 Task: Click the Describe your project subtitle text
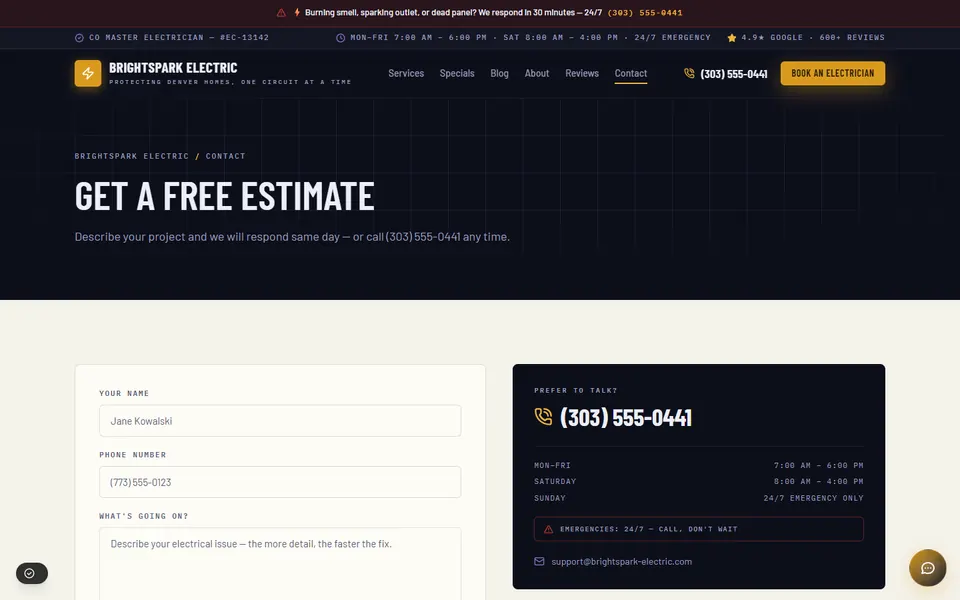click(x=292, y=236)
